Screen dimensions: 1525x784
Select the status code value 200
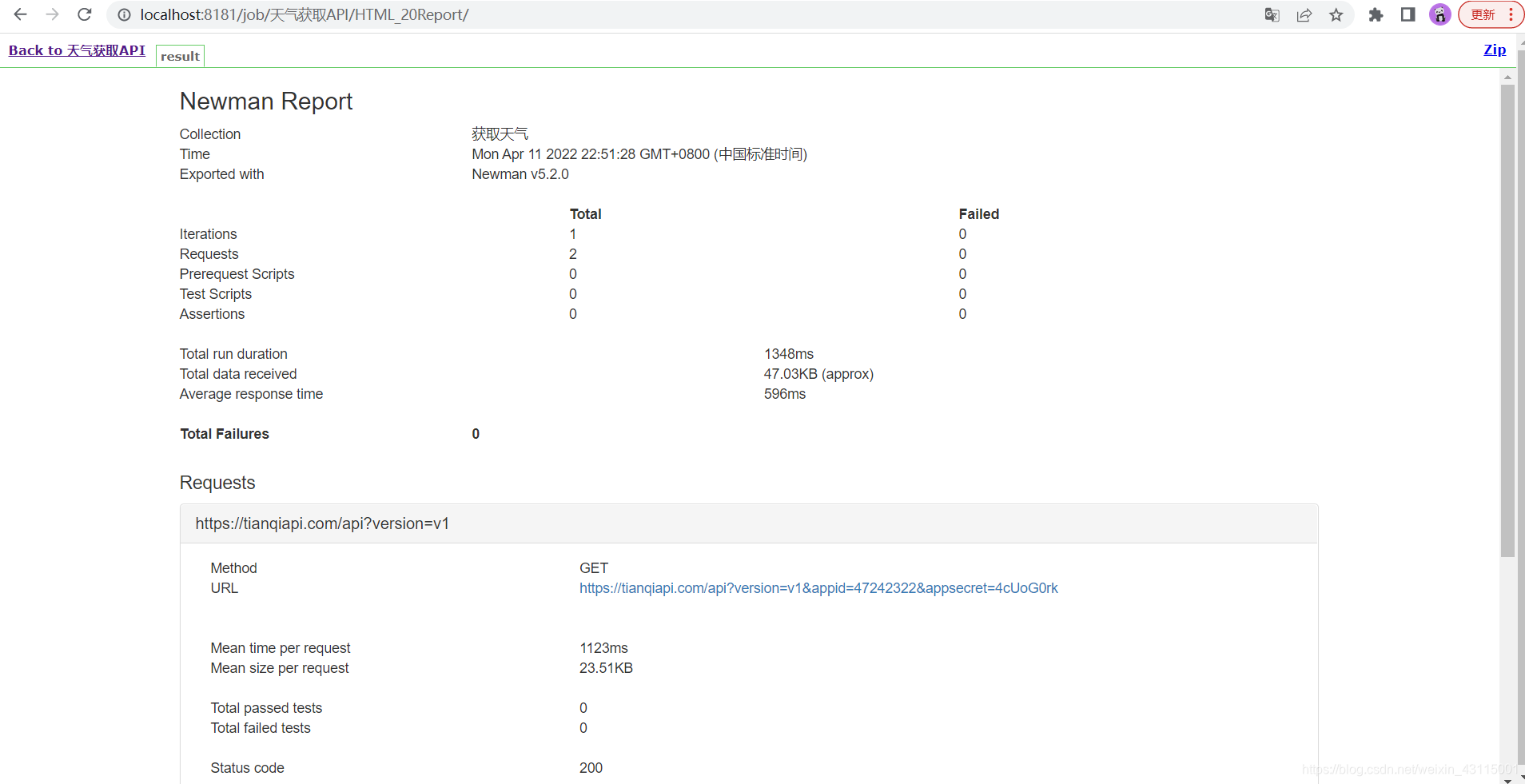(591, 768)
